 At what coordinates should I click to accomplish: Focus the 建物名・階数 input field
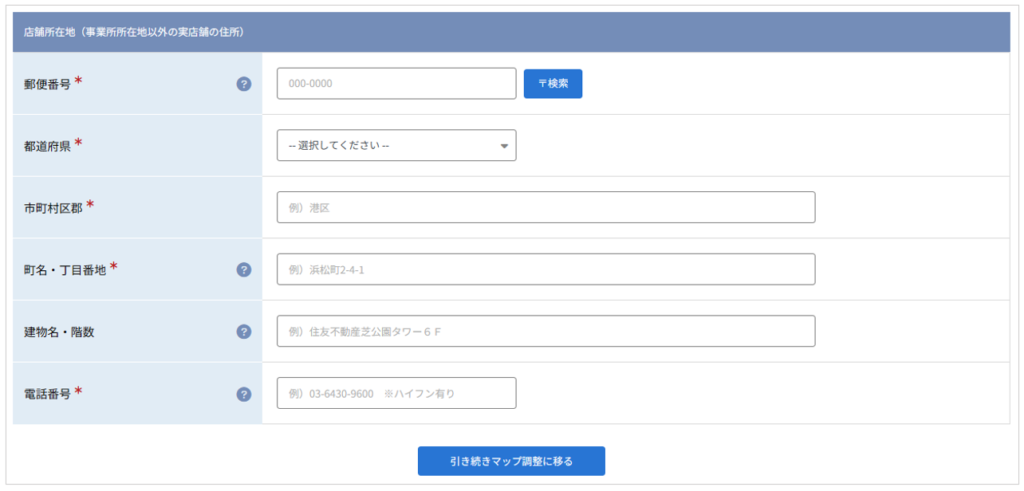pyautogui.click(x=546, y=331)
